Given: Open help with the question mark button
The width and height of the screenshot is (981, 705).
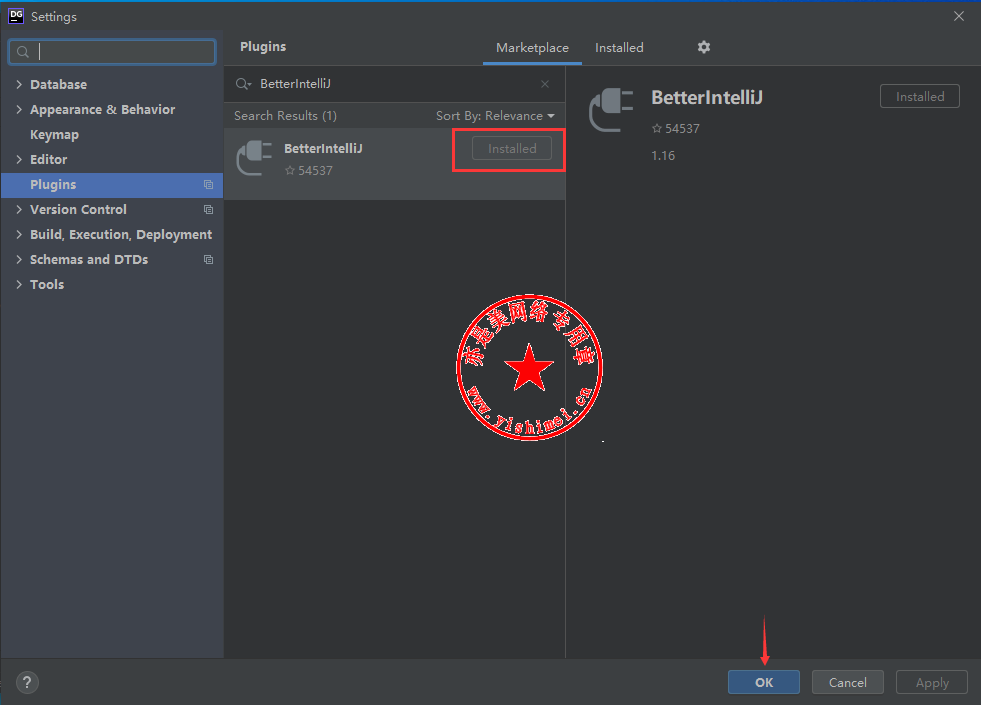Looking at the screenshot, I should coord(27,682).
